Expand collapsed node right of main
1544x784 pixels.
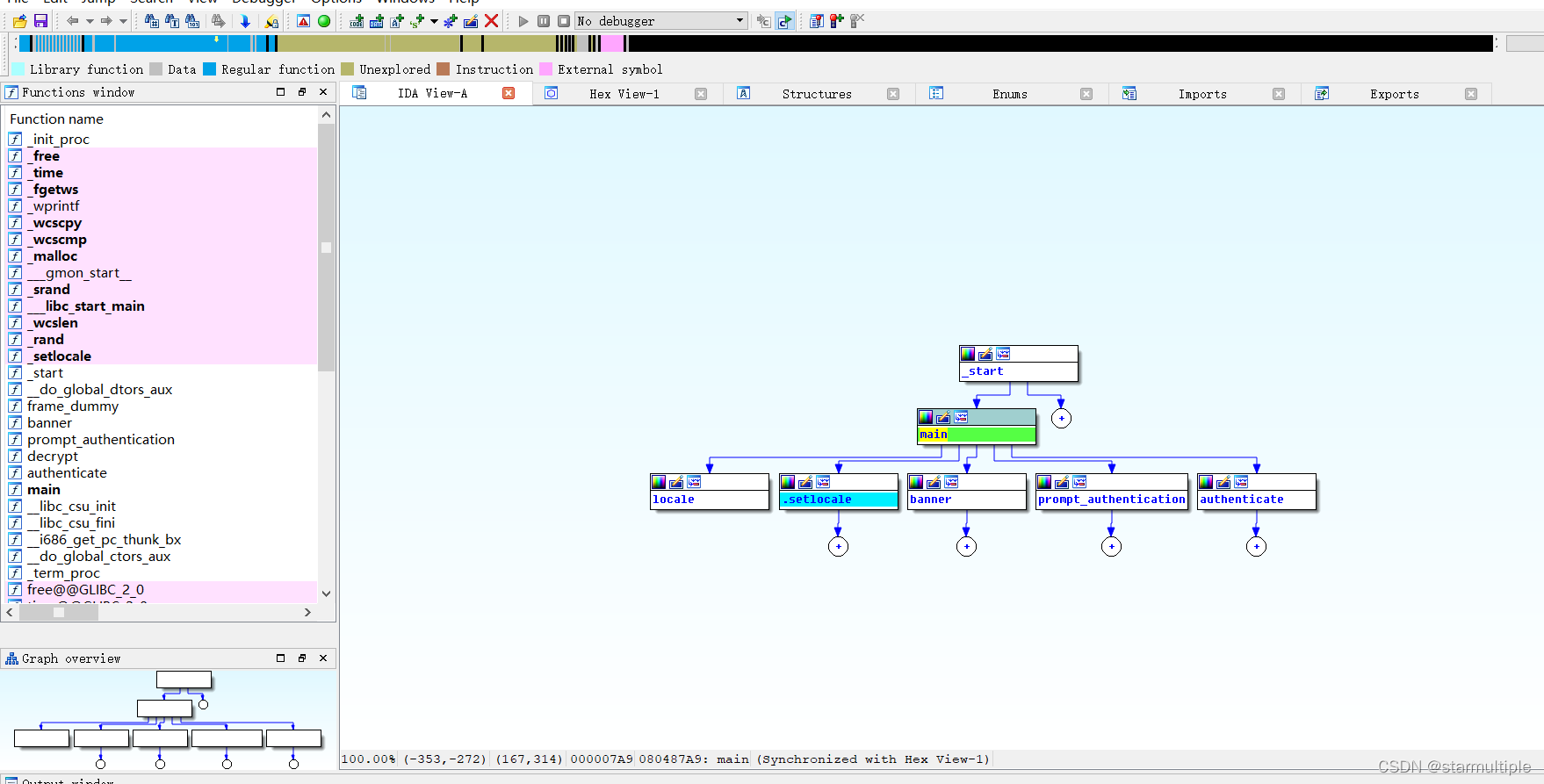(x=1061, y=418)
